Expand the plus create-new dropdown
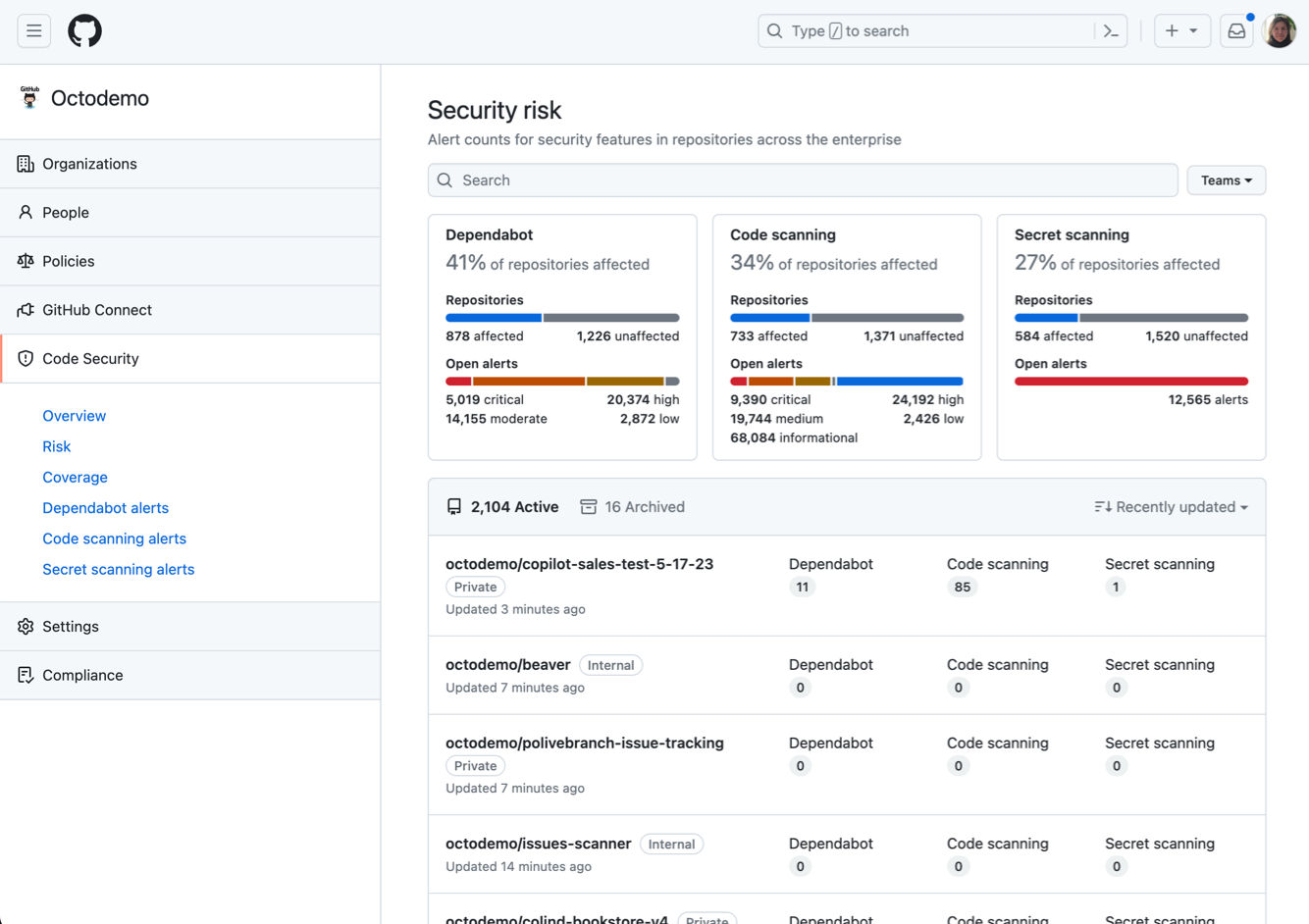This screenshot has width=1309, height=924. 1182,30
